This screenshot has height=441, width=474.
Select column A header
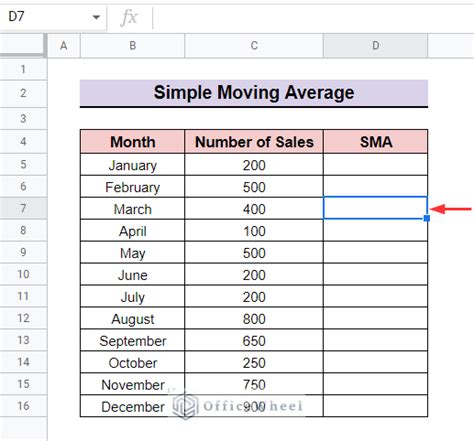(64, 46)
